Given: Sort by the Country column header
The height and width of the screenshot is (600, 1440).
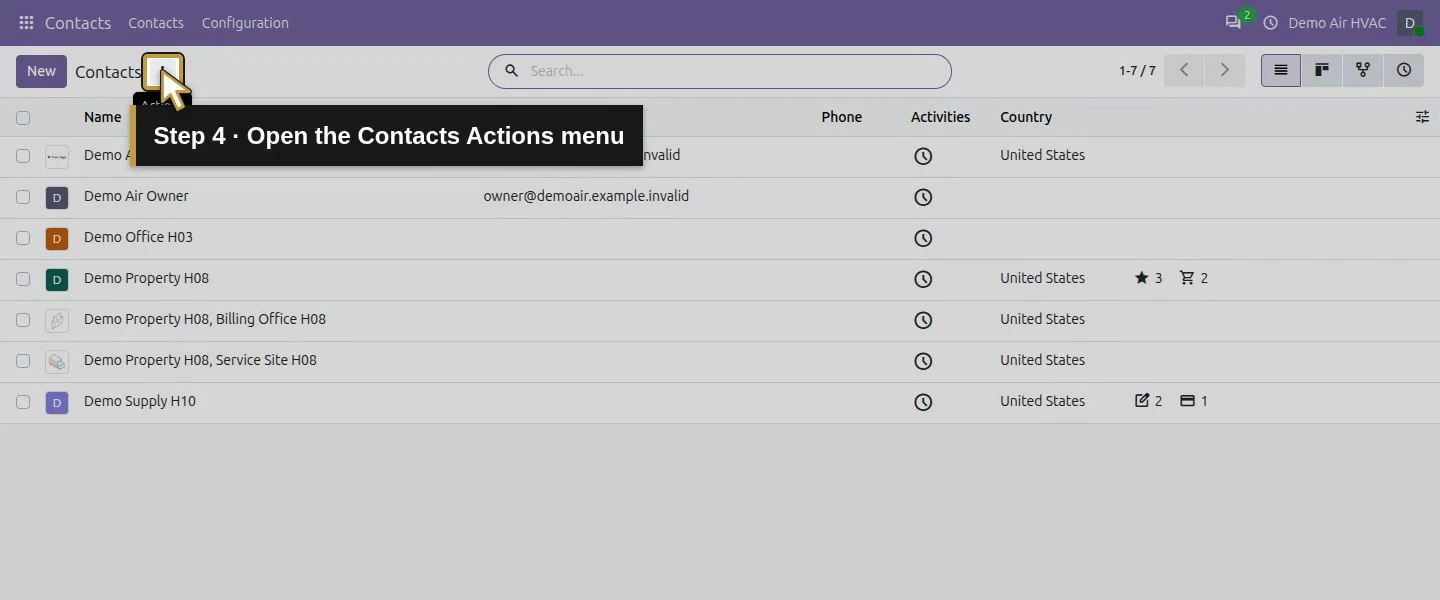Looking at the screenshot, I should (x=1026, y=117).
